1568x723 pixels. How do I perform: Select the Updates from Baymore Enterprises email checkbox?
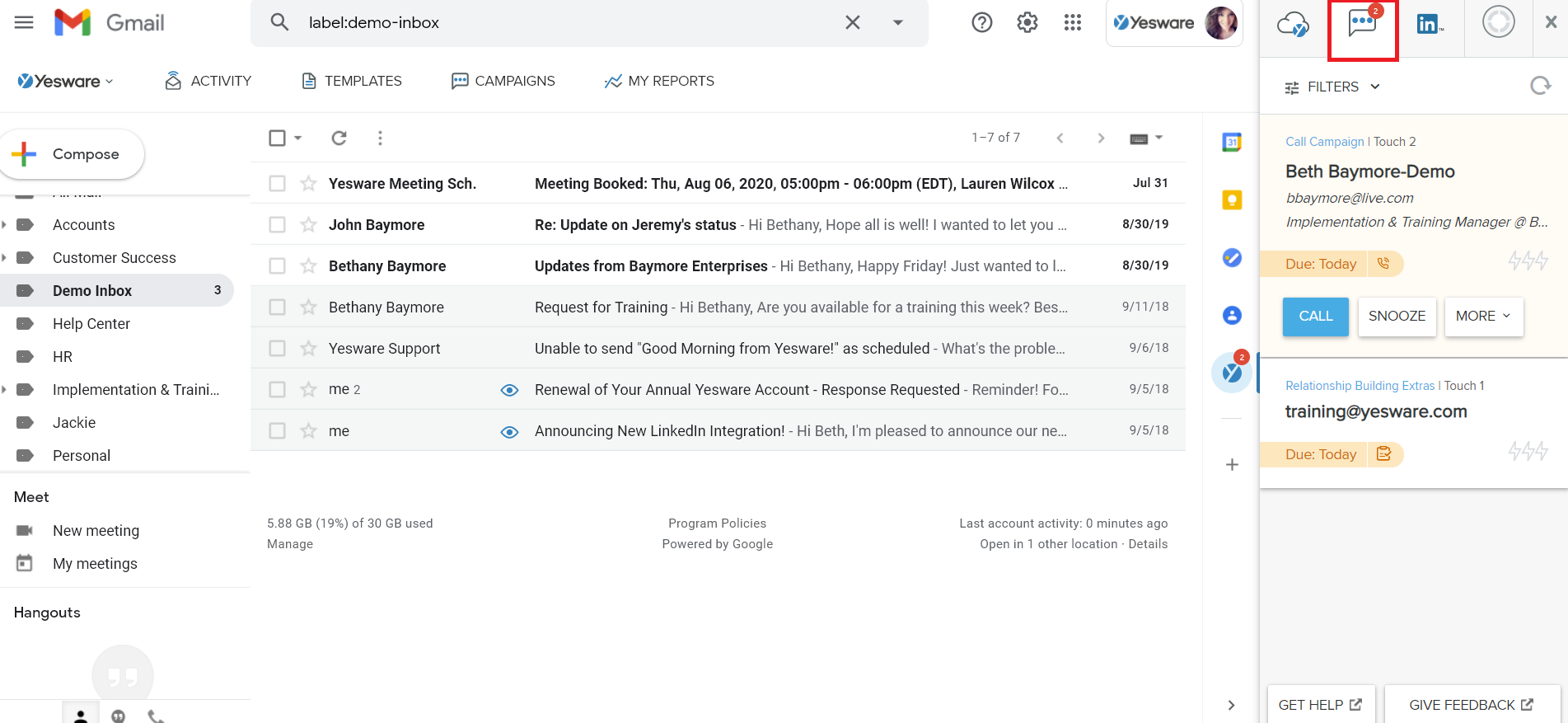pyautogui.click(x=277, y=265)
